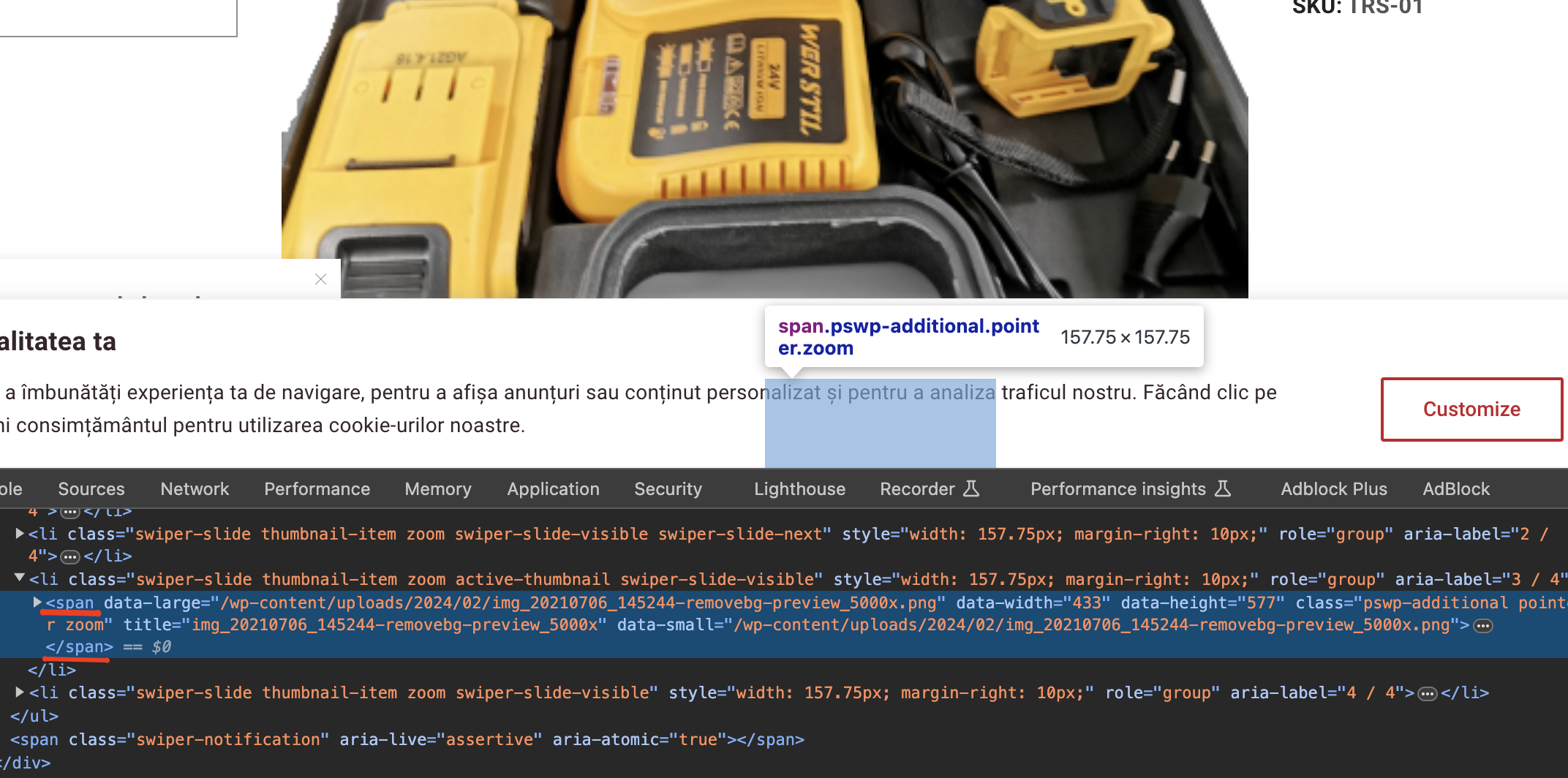Click the Customize cookie button
The height and width of the screenshot is (778, 1568).
pos(1471,409)
